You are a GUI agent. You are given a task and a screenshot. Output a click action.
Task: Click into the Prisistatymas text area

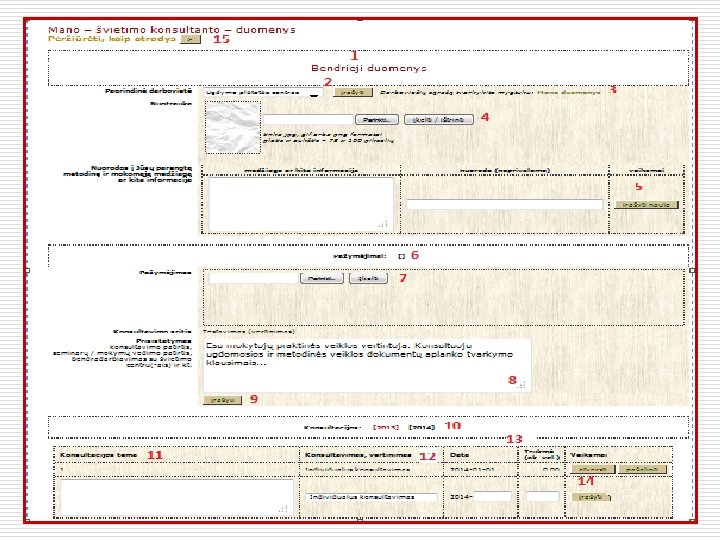coord(367,366)
